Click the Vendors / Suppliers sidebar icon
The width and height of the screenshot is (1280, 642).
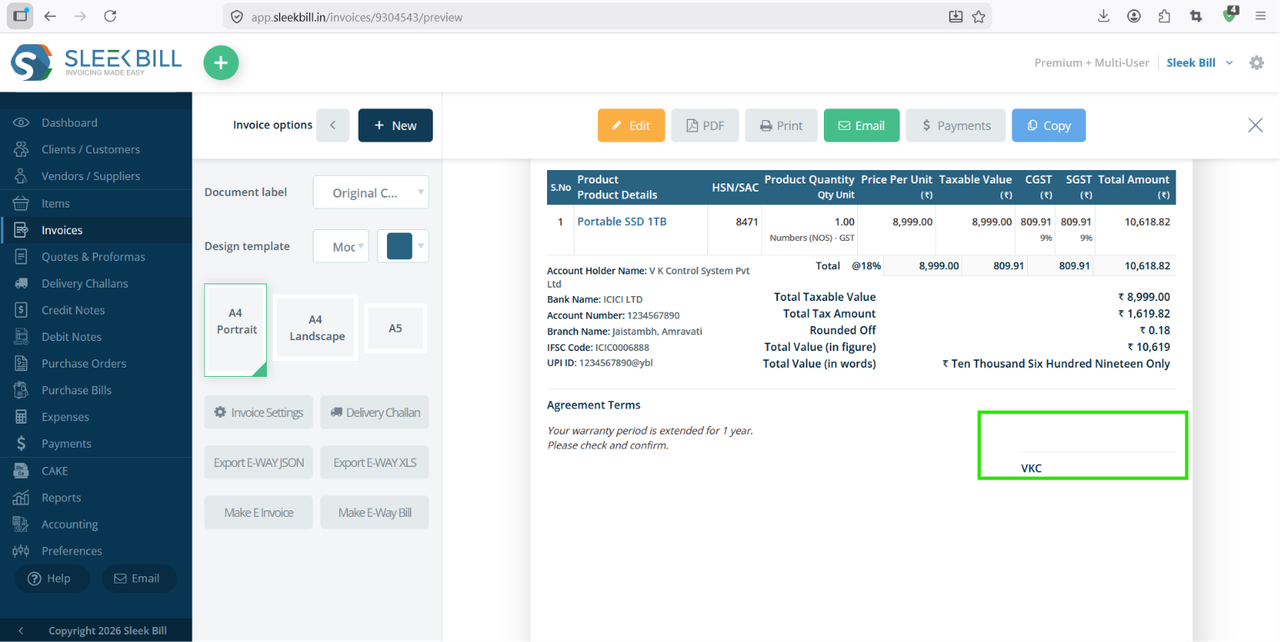[x=21, y=176]
